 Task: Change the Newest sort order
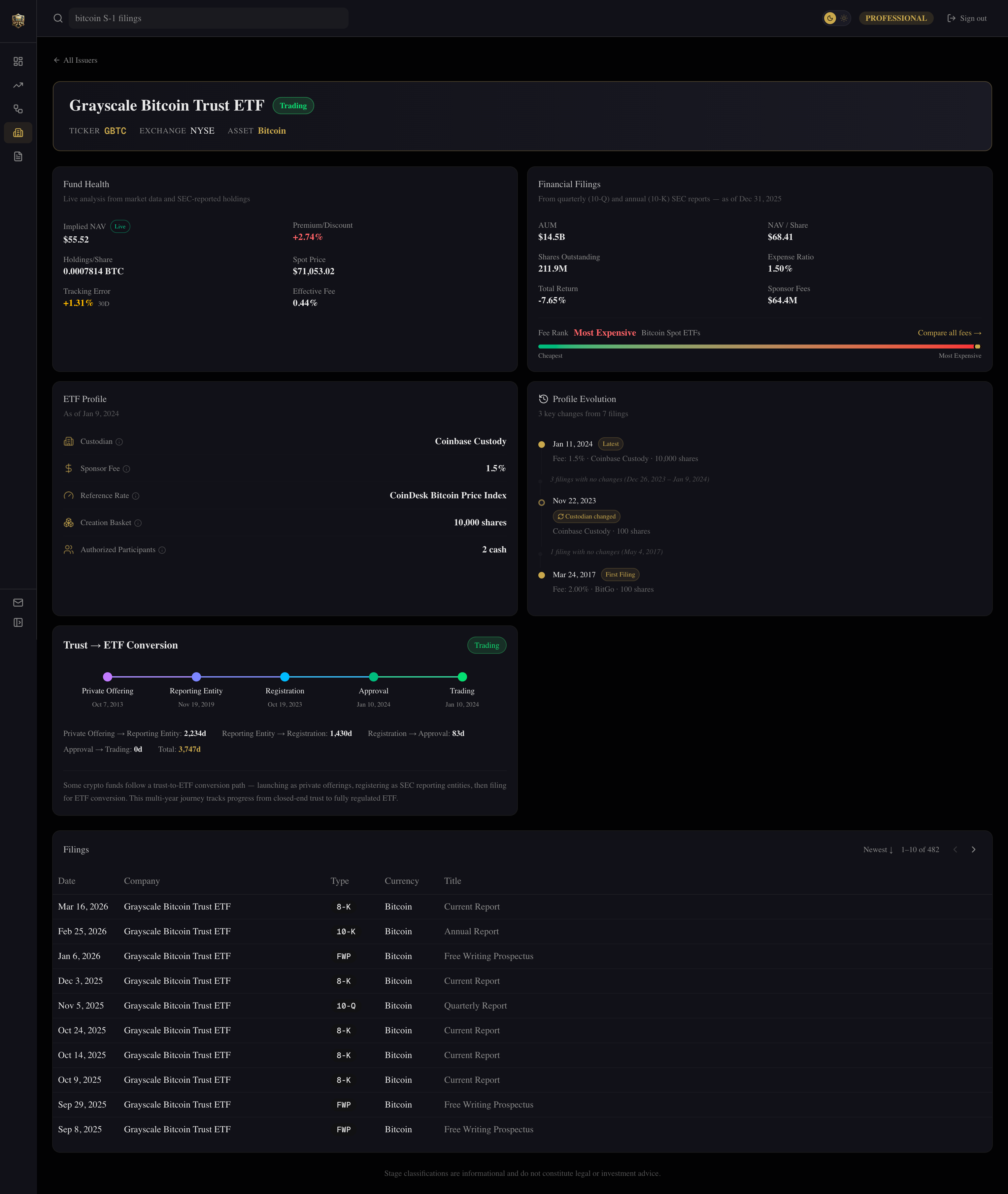coord(878,850)
